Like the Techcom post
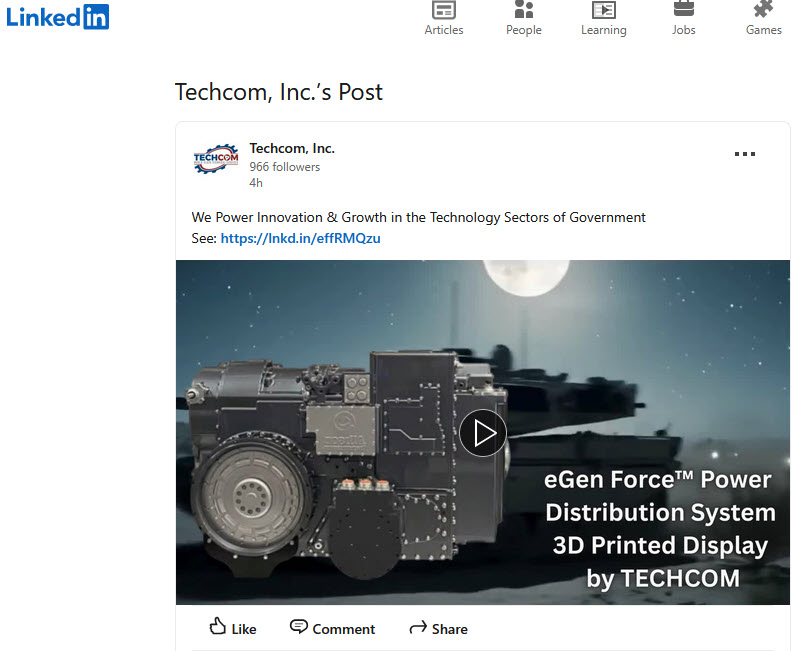810x651 pixels. [x=233, y=628]
